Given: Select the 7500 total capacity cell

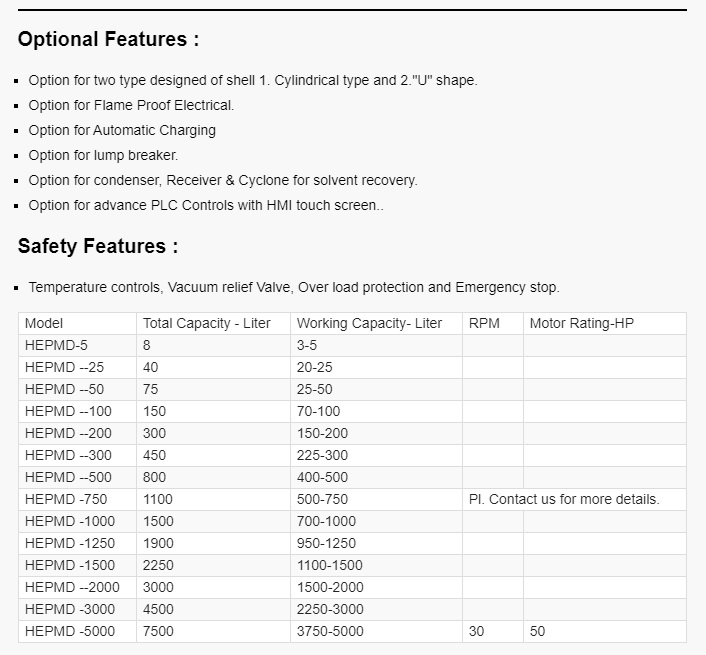Looking at the screenshot, I should point(158,631).
